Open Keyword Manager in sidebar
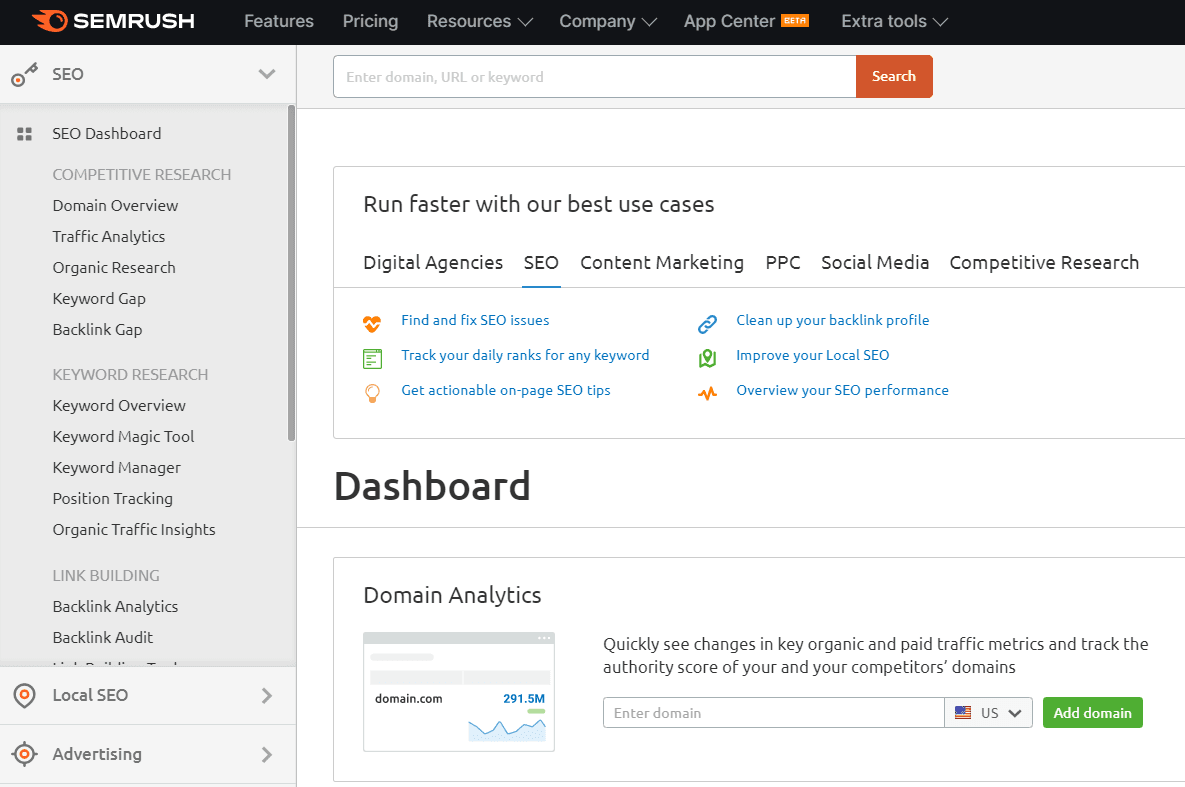Image resolution: width=1185 pixels, height=787 pixels. point(117,468)
